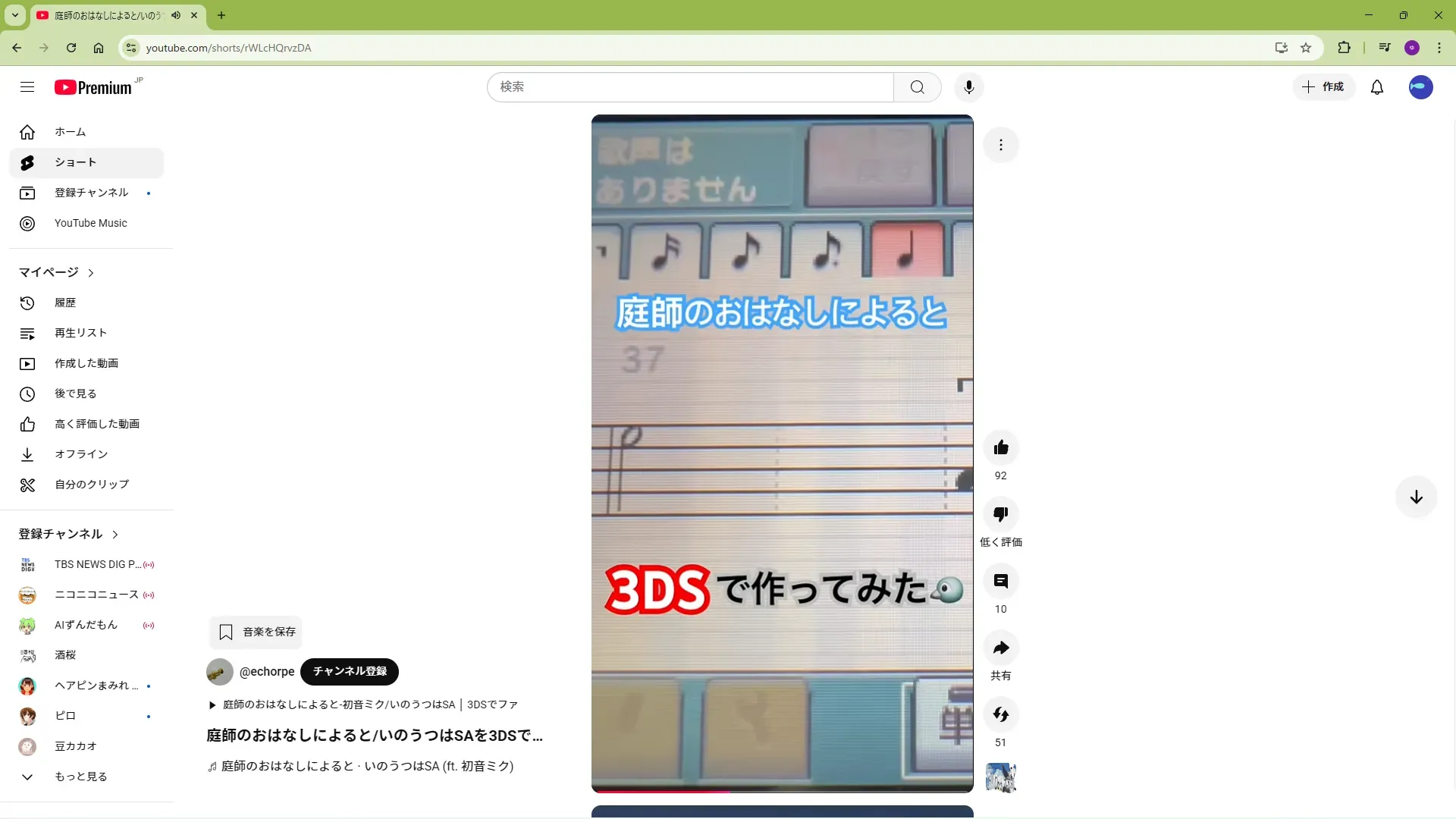This screenshot has height=819, width=1456.
Task: Click the 音楽を保存 button
Action: pyautogui.click(x=256, y=632)
